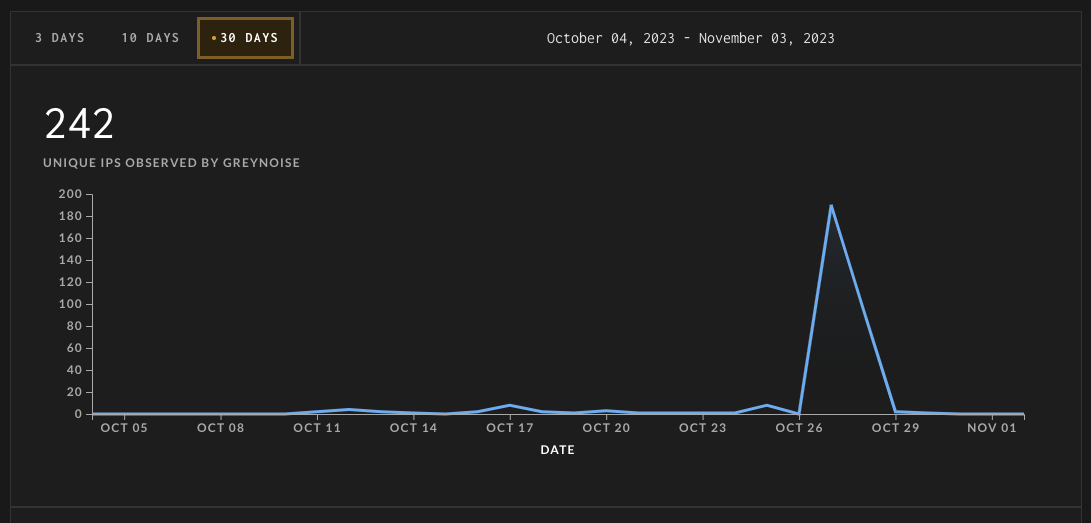Click the OCT 14 date label
The height and width of the screenshot is (523, 1091).
413,428
